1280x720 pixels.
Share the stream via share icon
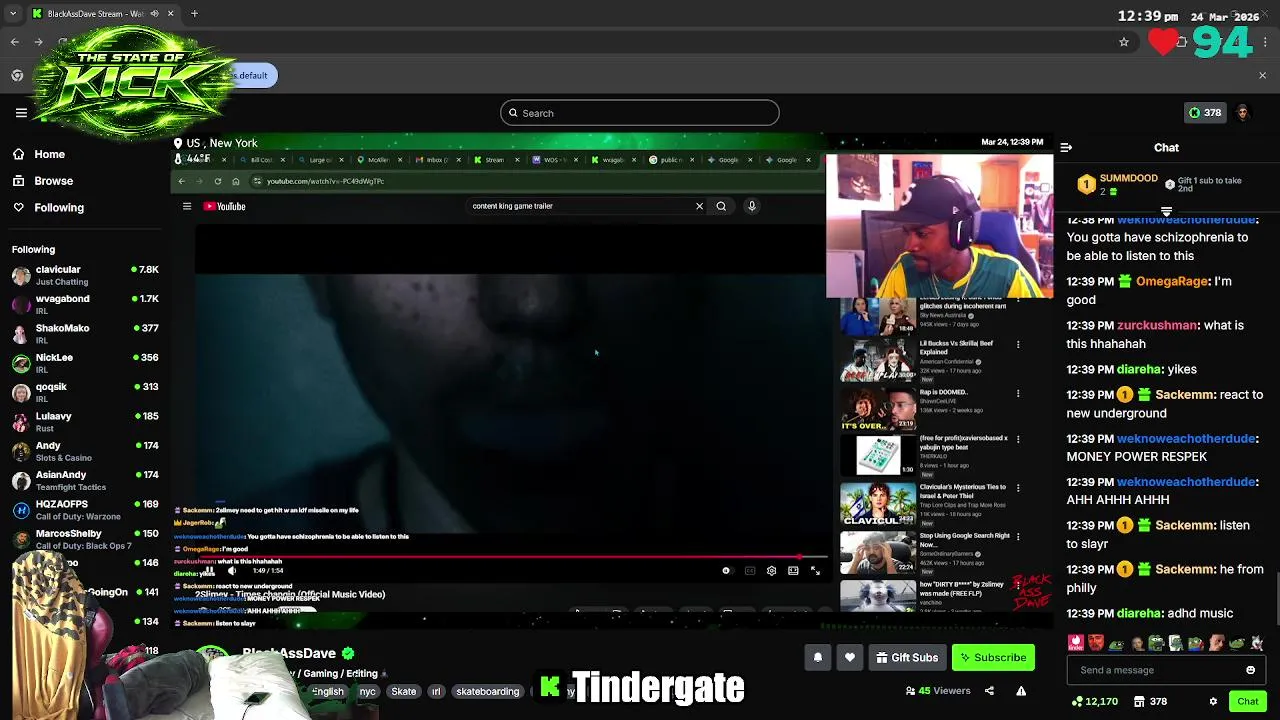989,691
